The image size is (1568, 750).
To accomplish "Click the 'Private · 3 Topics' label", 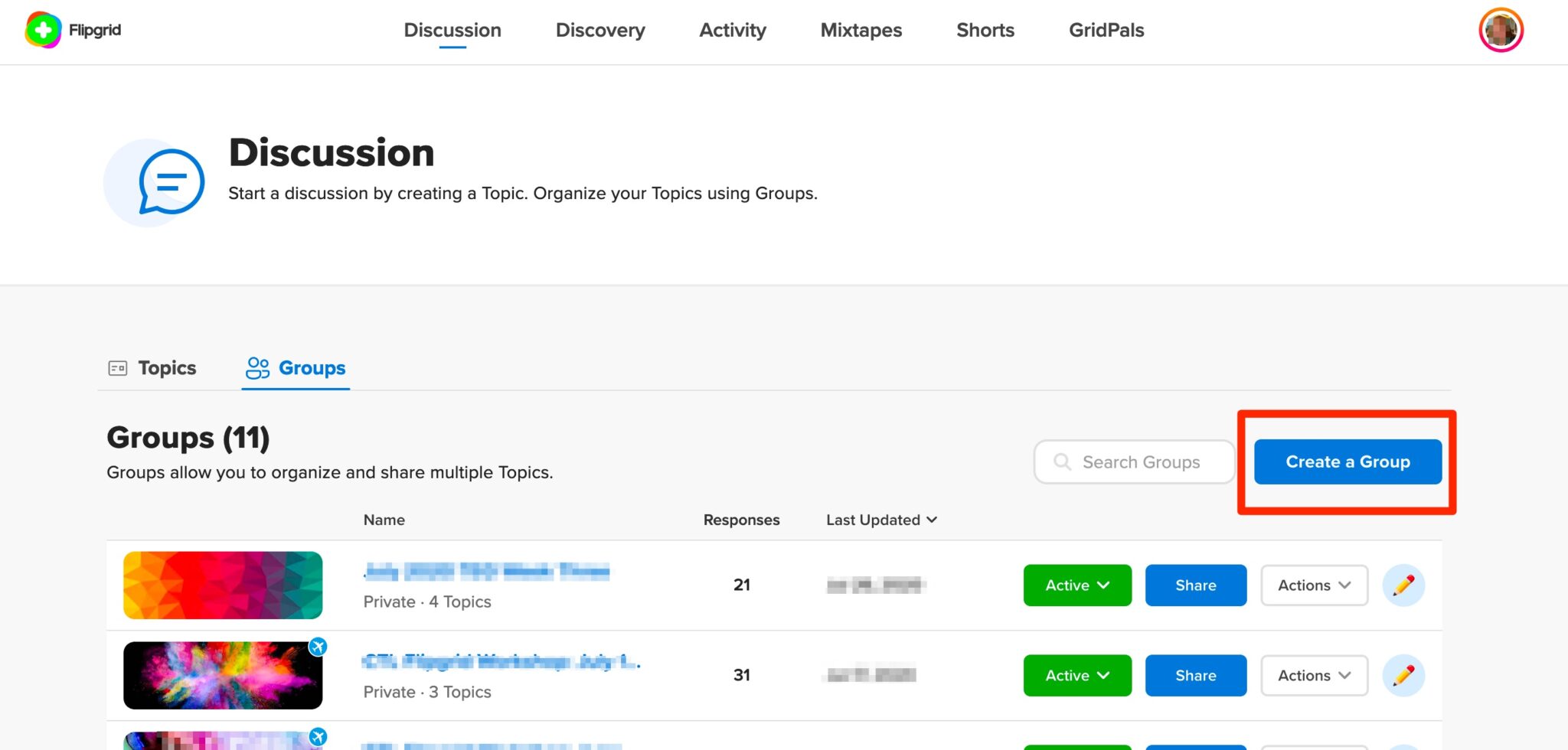I will [x=427, y=692].
